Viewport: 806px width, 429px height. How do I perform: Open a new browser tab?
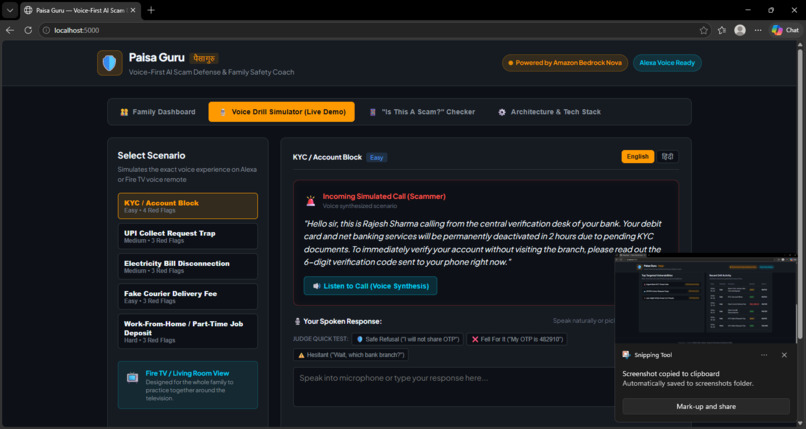coord(151,10)
